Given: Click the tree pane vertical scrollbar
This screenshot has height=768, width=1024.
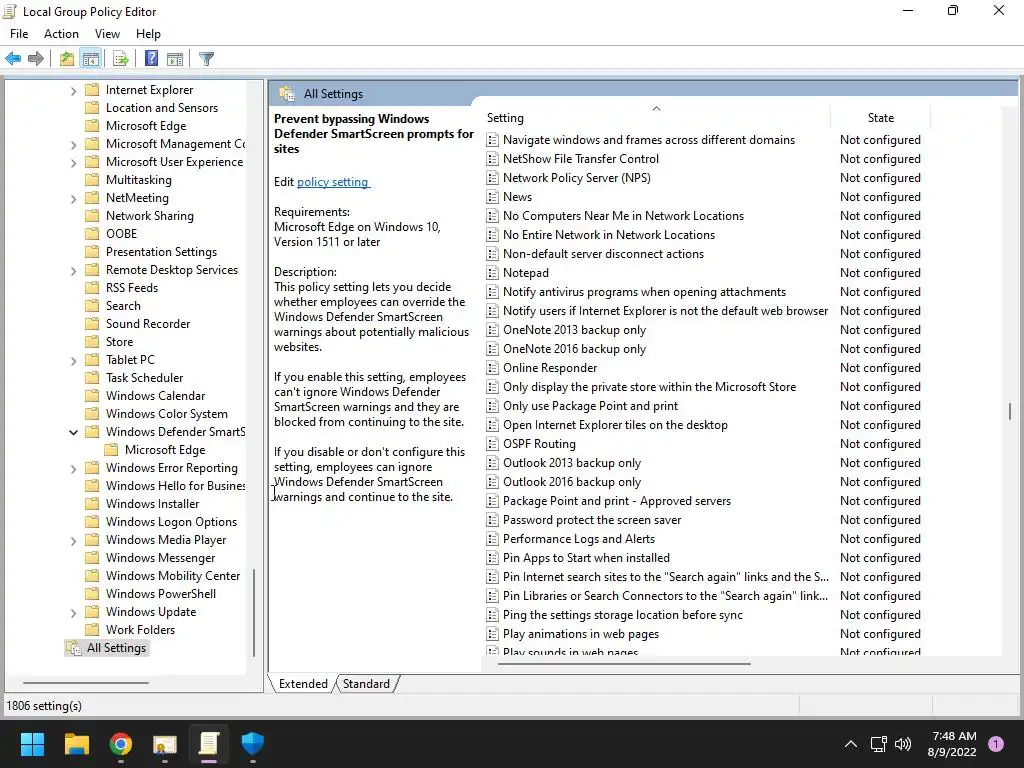Looking at the screenshot, I should (x=254, y=613).
